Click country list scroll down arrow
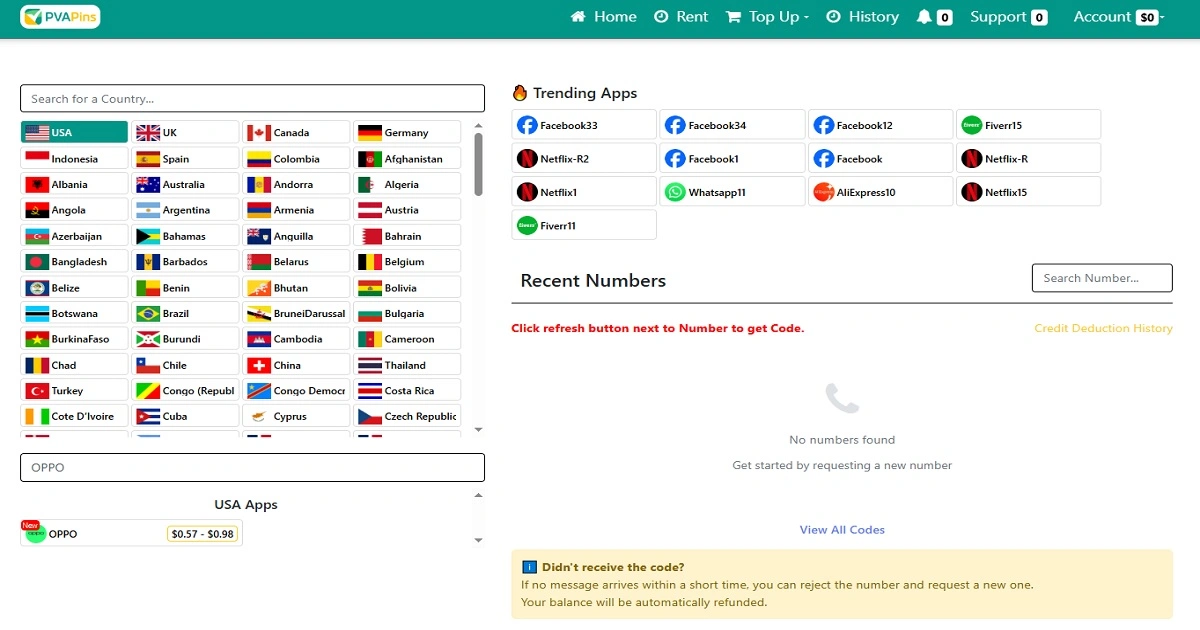Viewport: 1200px width, 630px height. point(478,429)
